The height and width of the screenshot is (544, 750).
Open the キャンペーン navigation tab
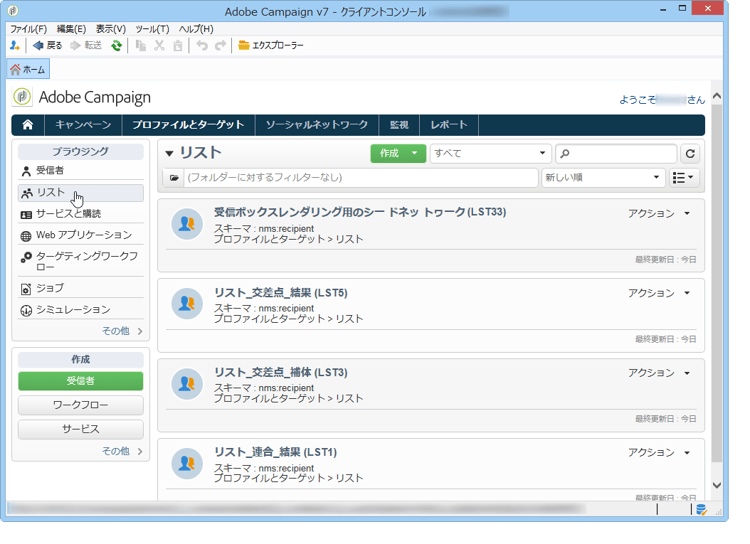[x=83, y=125]
